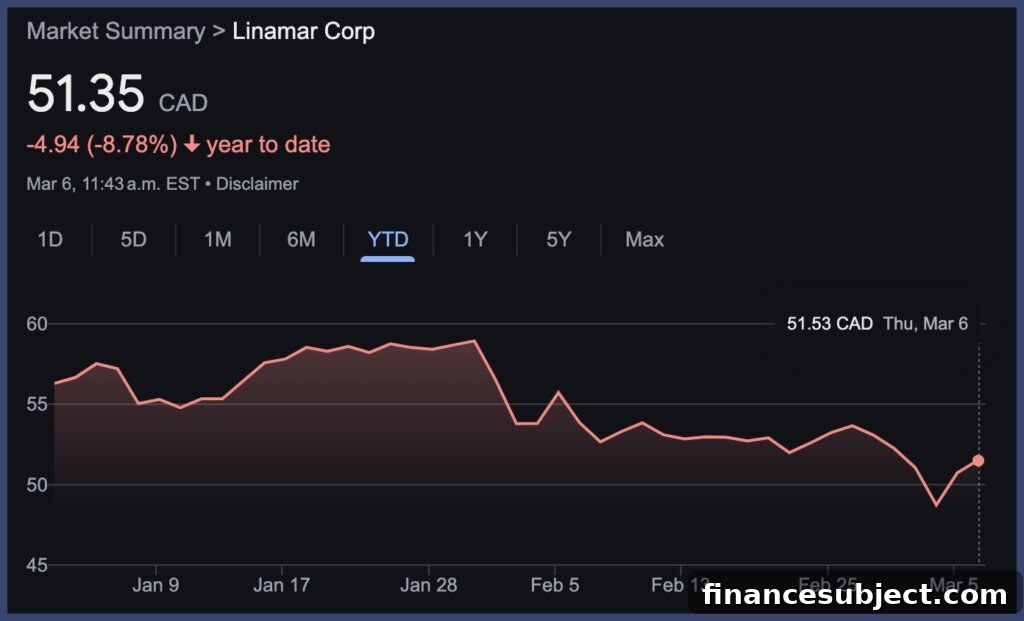Select the YTD range tab
Viewport: 1024px width, 621px height.
click(388, 240)
